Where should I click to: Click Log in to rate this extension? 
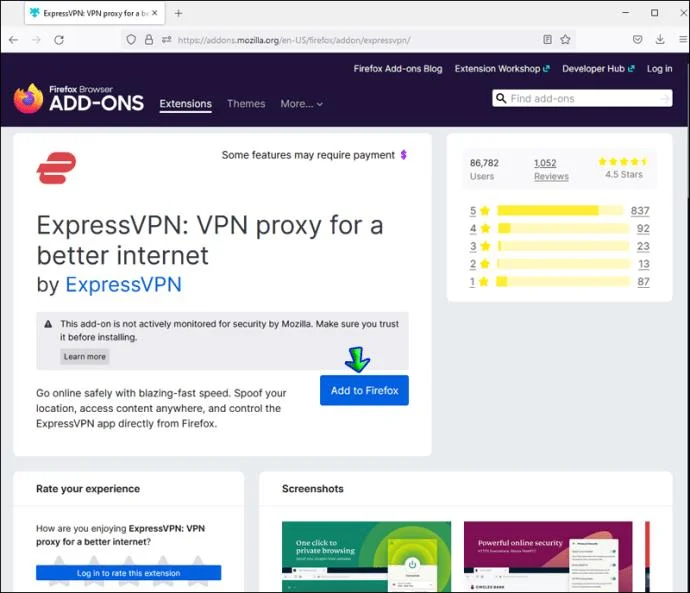[x=128, y=573]
